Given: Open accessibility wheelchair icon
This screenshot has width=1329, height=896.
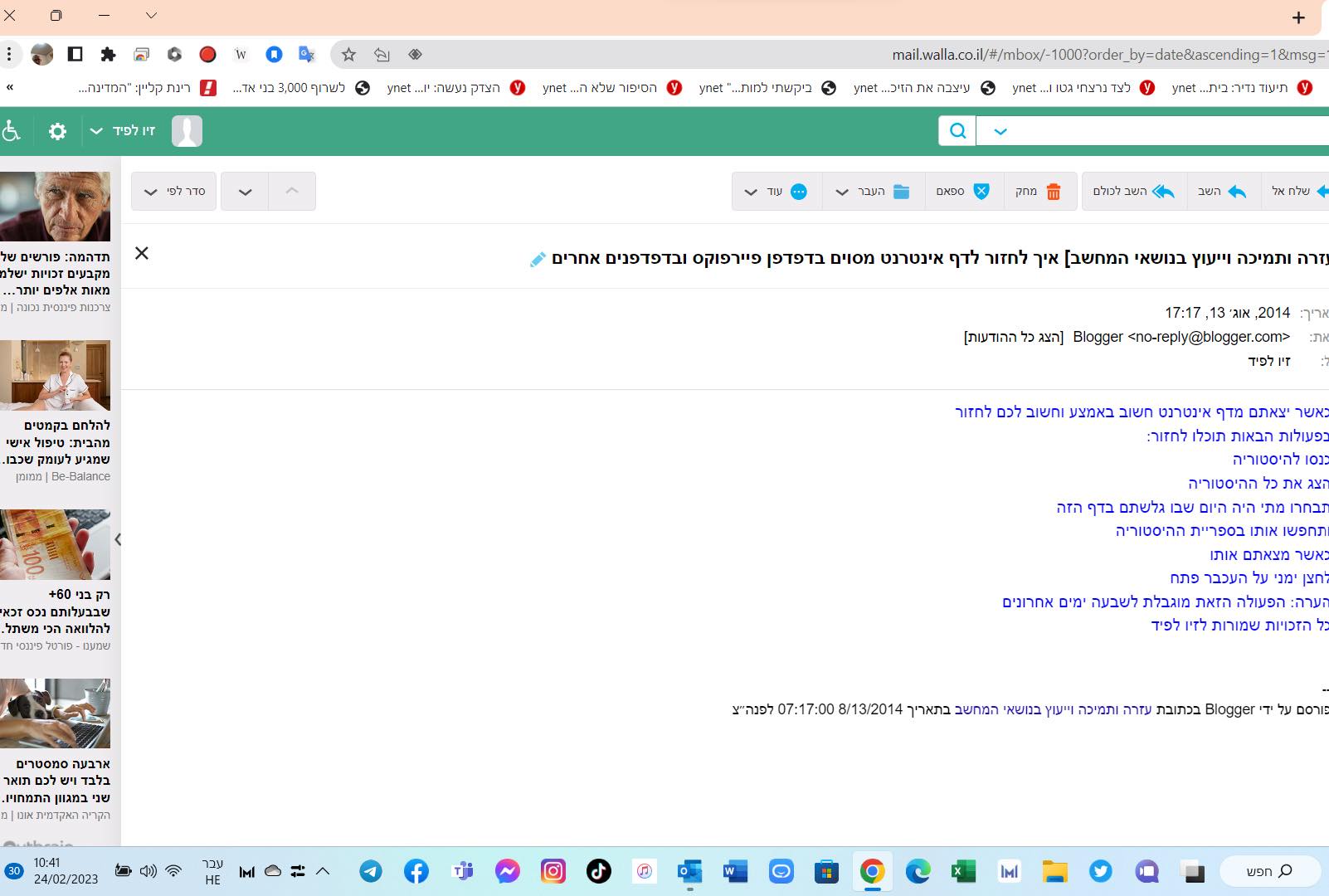Looking at the screenshot, I should pyautogui.click(x=12, y=131).
